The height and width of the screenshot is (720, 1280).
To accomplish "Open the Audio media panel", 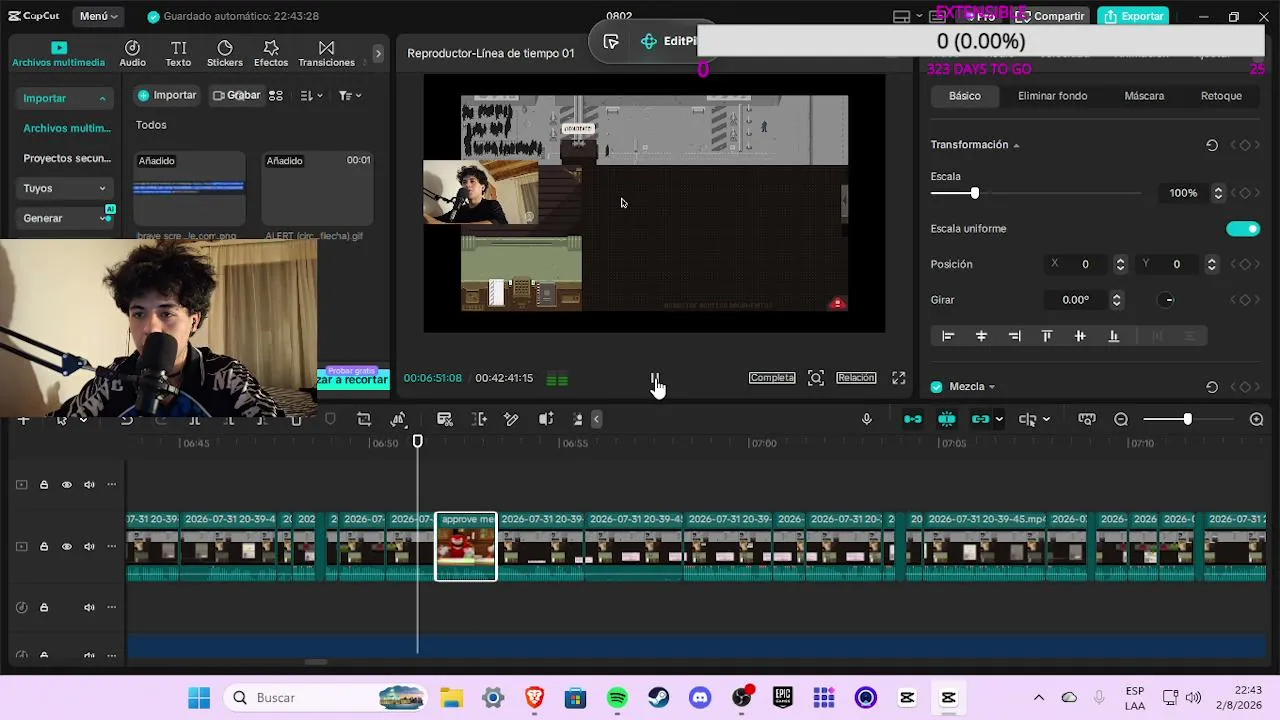I will [x=132, y=54].
